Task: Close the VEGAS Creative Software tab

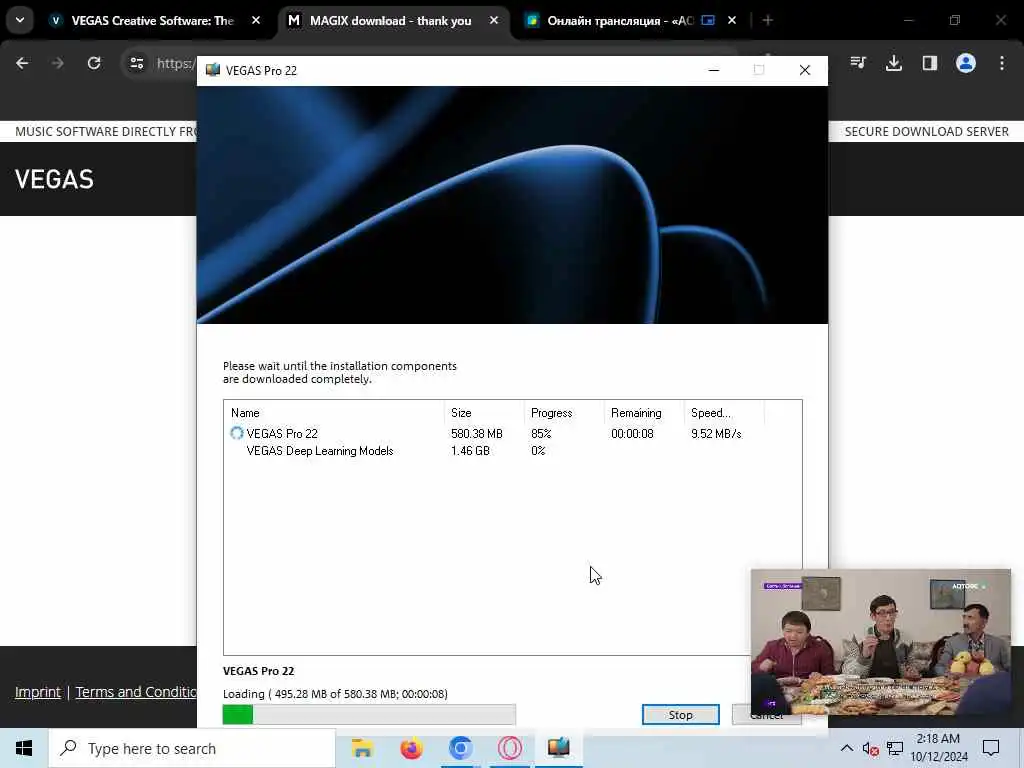Action: (x=256, y=21)
